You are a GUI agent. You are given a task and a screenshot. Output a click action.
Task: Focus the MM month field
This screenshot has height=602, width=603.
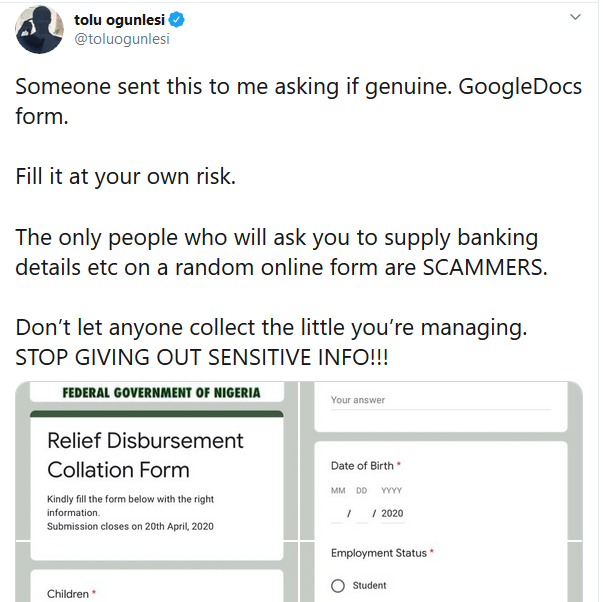tap(338, 513)
